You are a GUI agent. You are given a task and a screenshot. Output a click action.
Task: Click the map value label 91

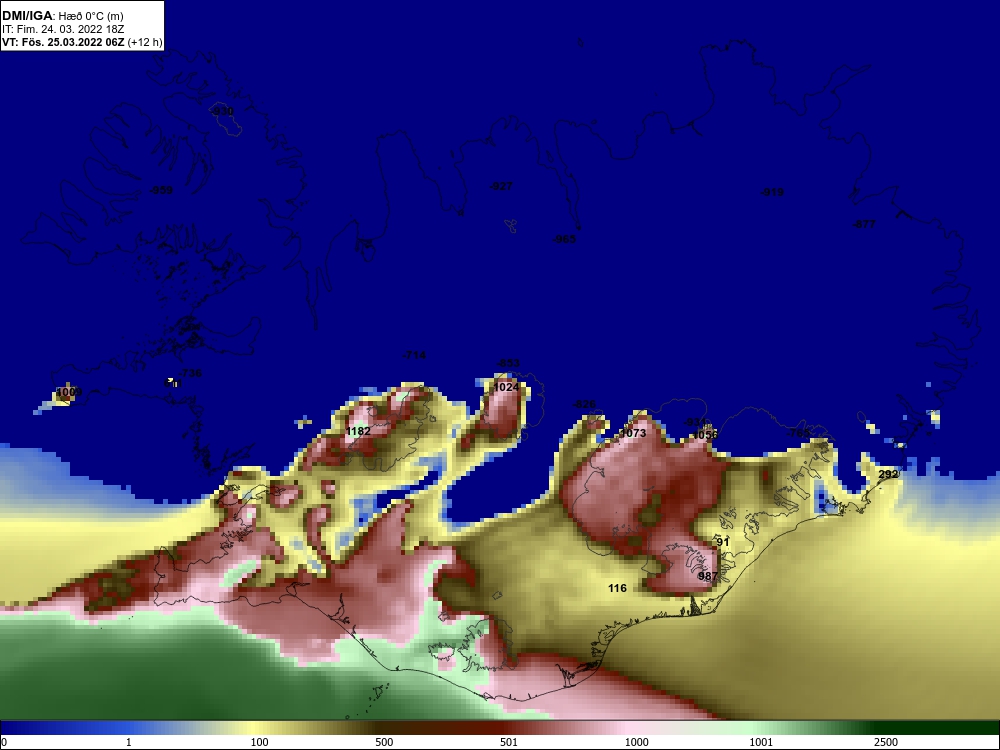coord(723,543)
